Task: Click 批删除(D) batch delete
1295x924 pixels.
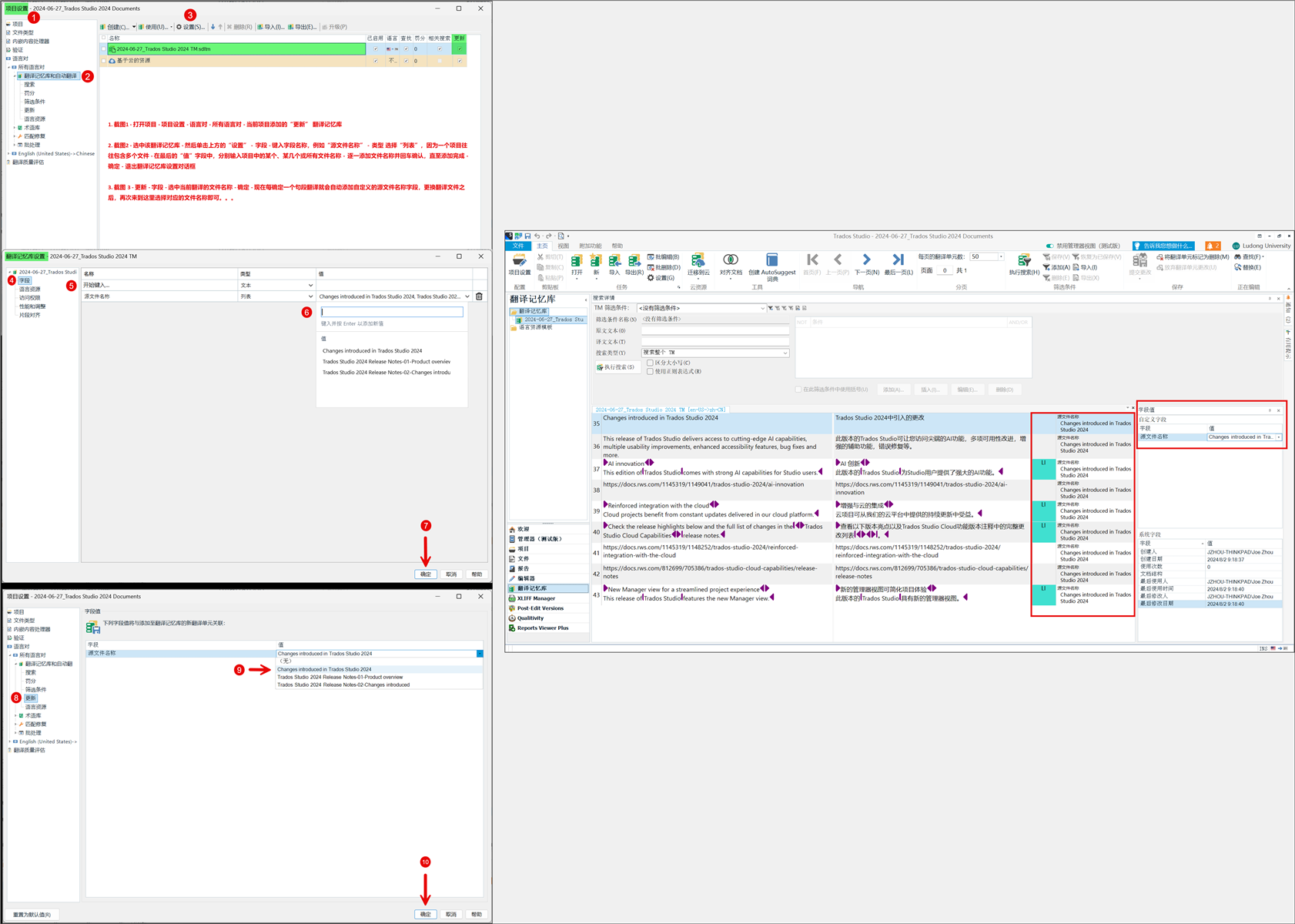Action: coord(664,267)
